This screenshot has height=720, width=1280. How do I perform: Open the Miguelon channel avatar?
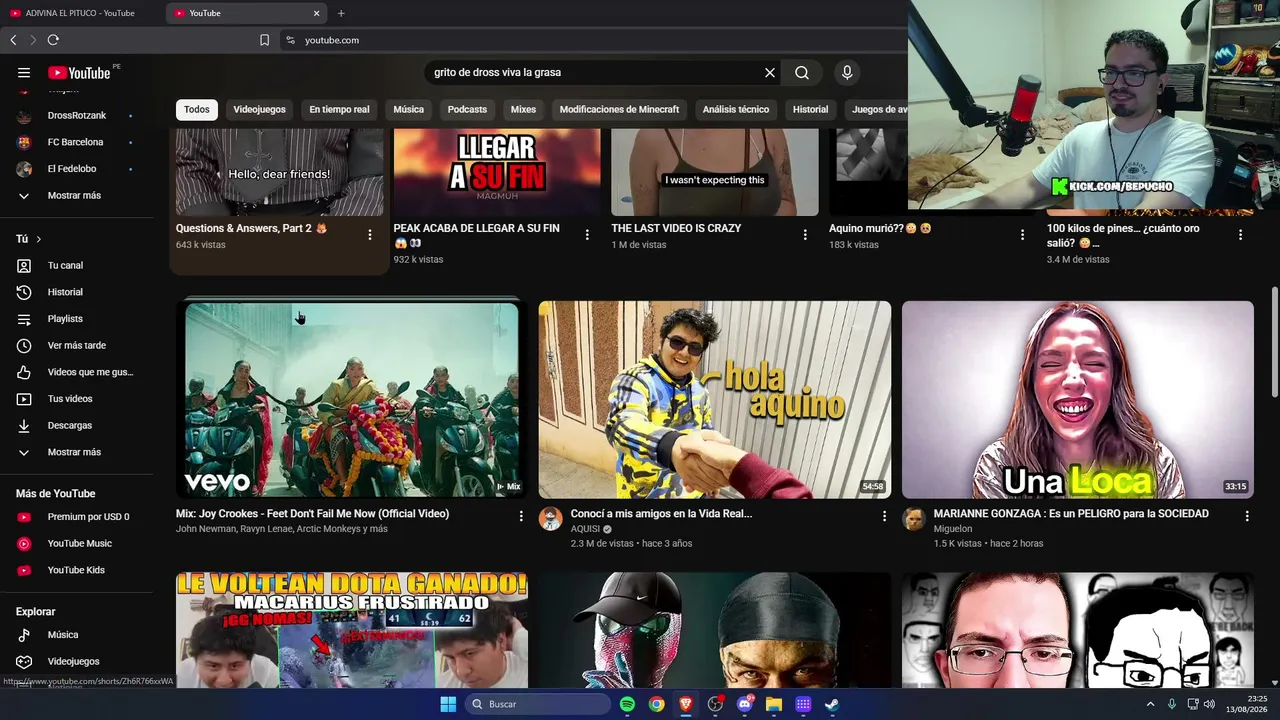[914, 518]
